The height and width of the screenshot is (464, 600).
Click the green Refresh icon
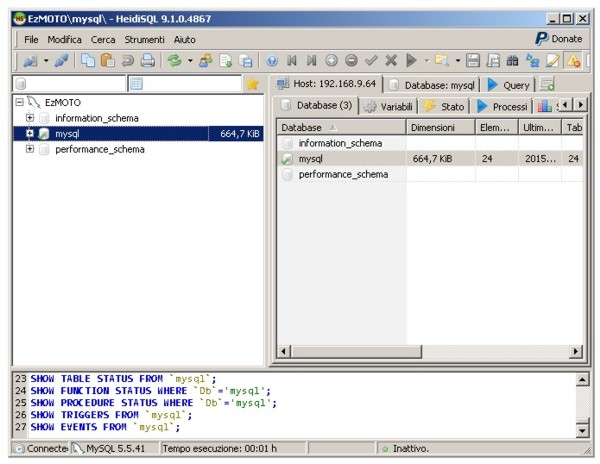pos(174,60)
